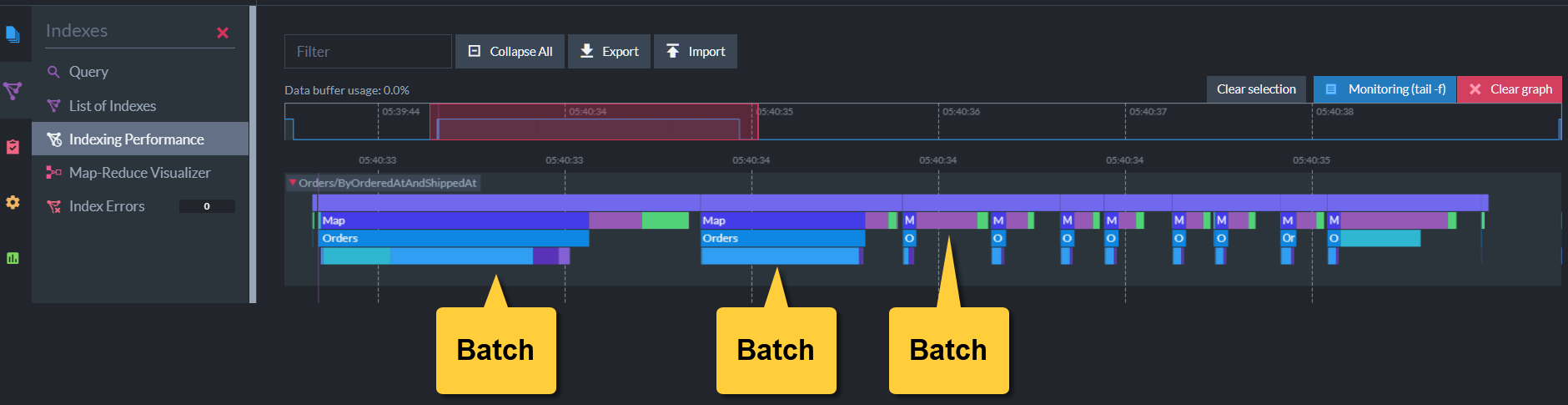Screen dimensions: 1568x405
Task: Click the Index Errors count badge
Action: point(207,206)
